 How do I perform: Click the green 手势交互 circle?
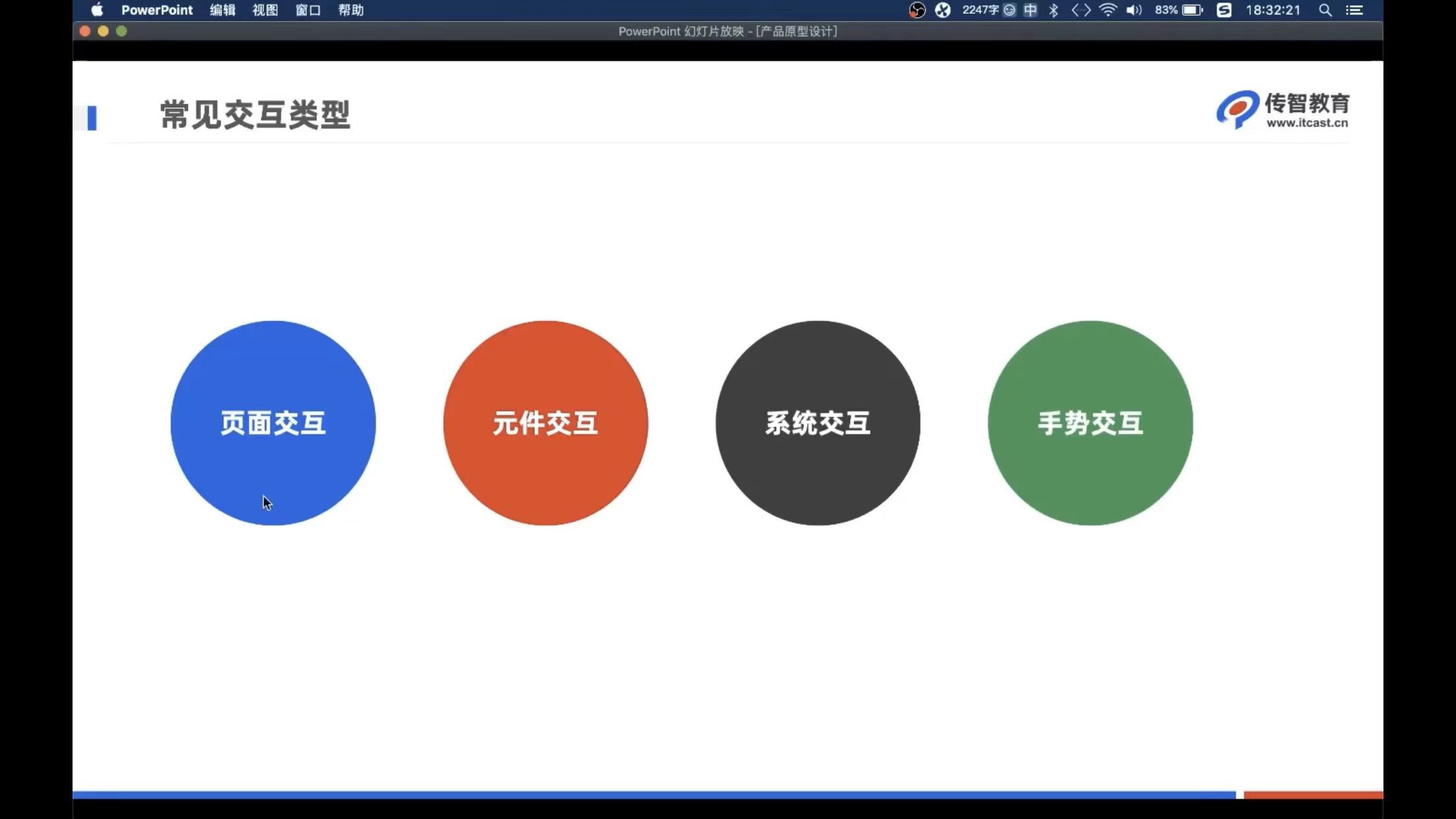tap(1090, 423)
